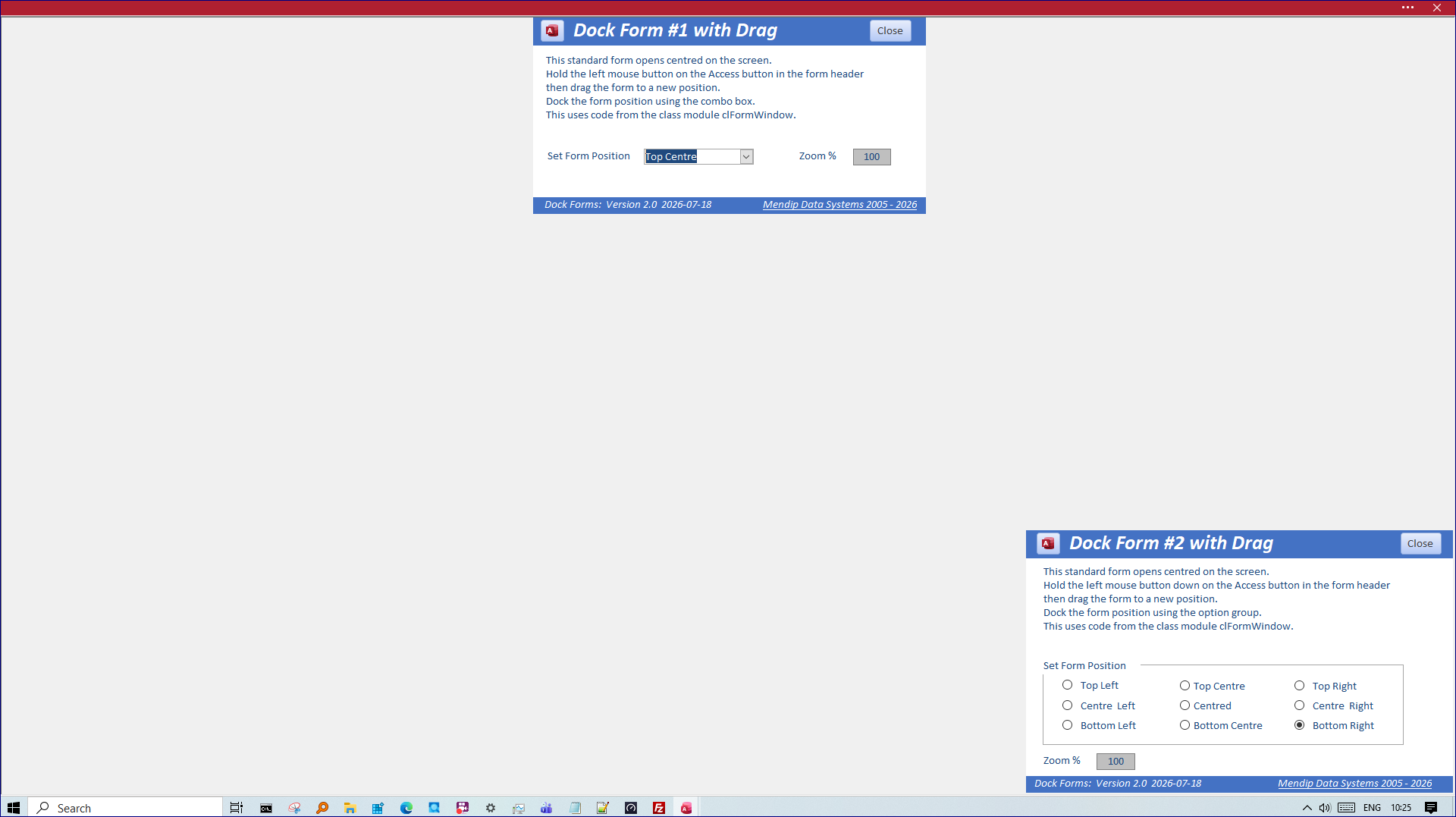Open the Settings gear in the taskbar
The height and width of the screenshot is (817, 1456).
coord(491,808)
